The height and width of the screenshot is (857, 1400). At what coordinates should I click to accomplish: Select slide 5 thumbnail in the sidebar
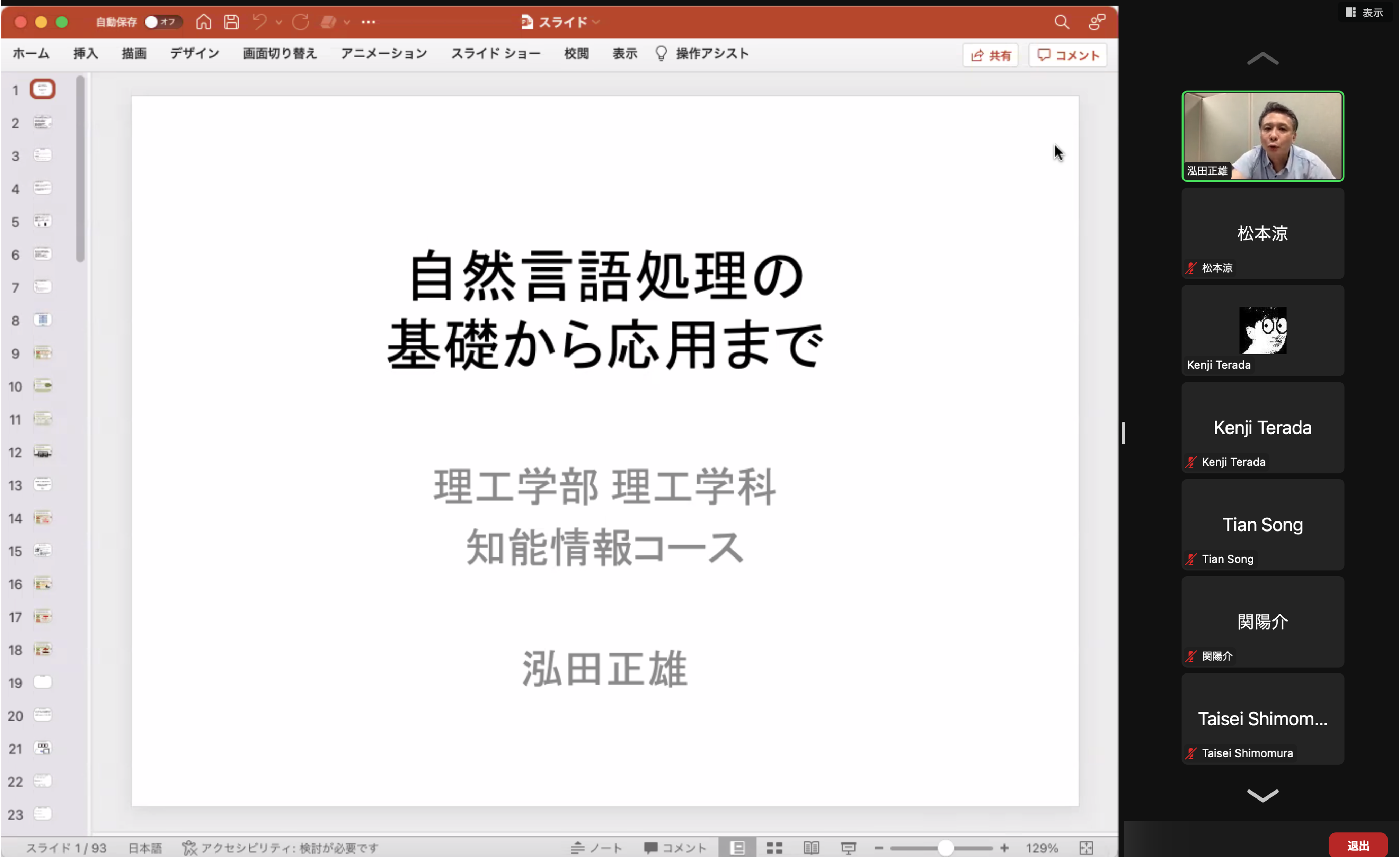pos(43,222)
